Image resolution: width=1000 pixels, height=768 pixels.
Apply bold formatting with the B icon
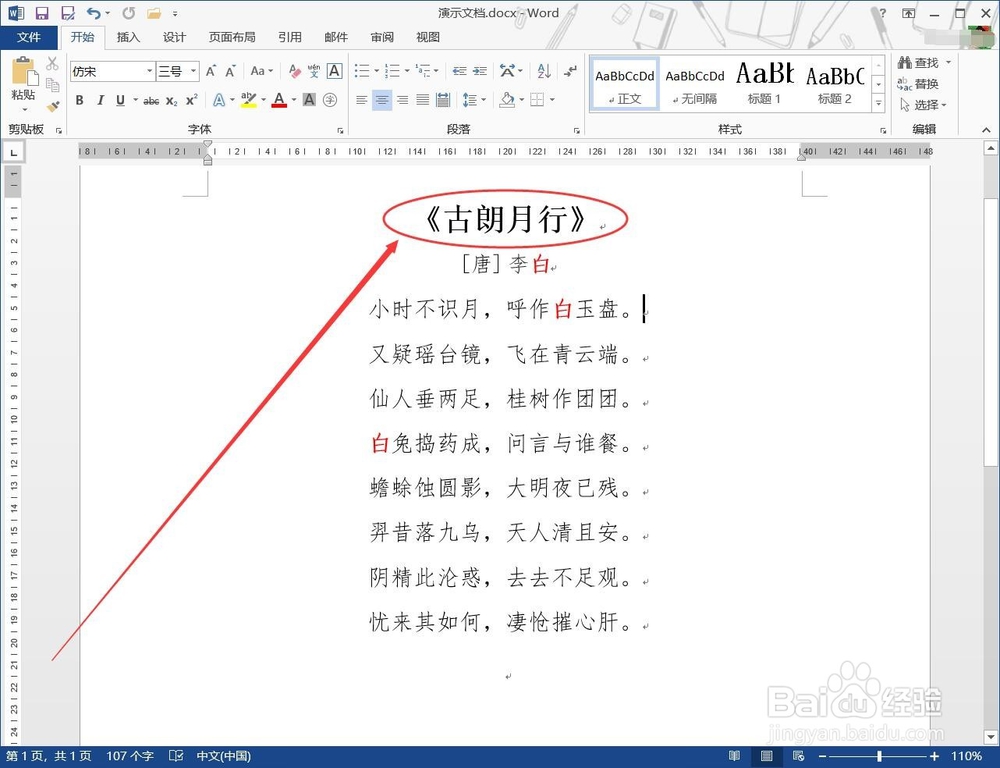[x=80, y=100]
